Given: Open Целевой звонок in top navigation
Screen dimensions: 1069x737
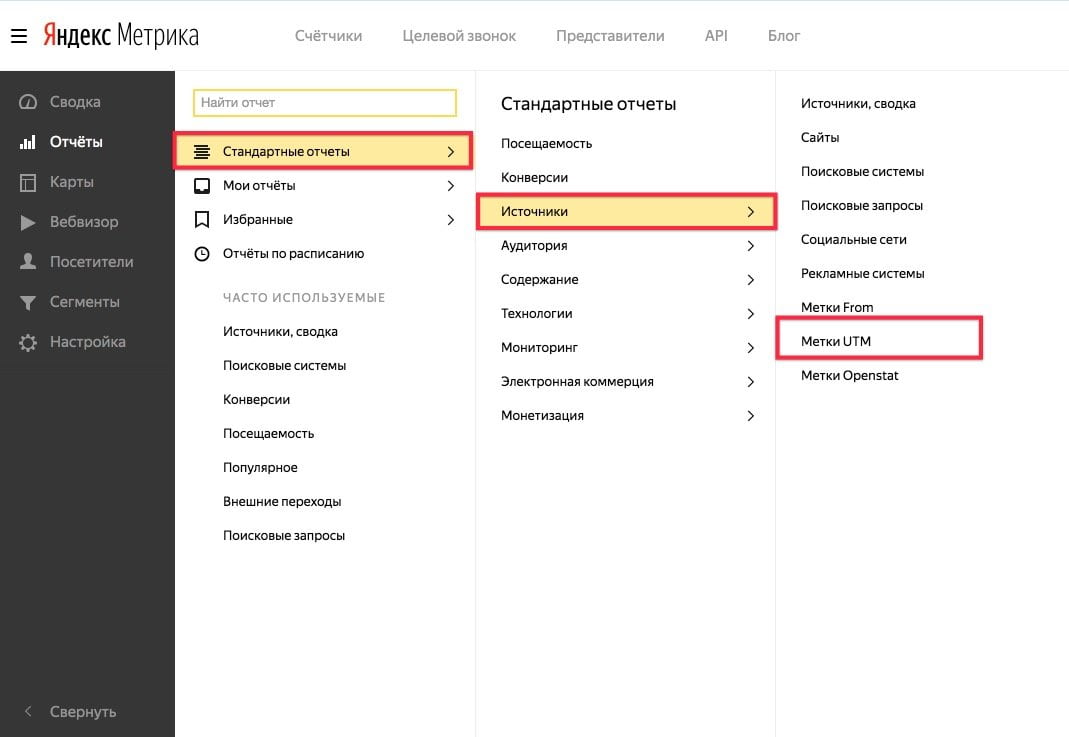Looking at the screenshot, I should click(459, 36).
